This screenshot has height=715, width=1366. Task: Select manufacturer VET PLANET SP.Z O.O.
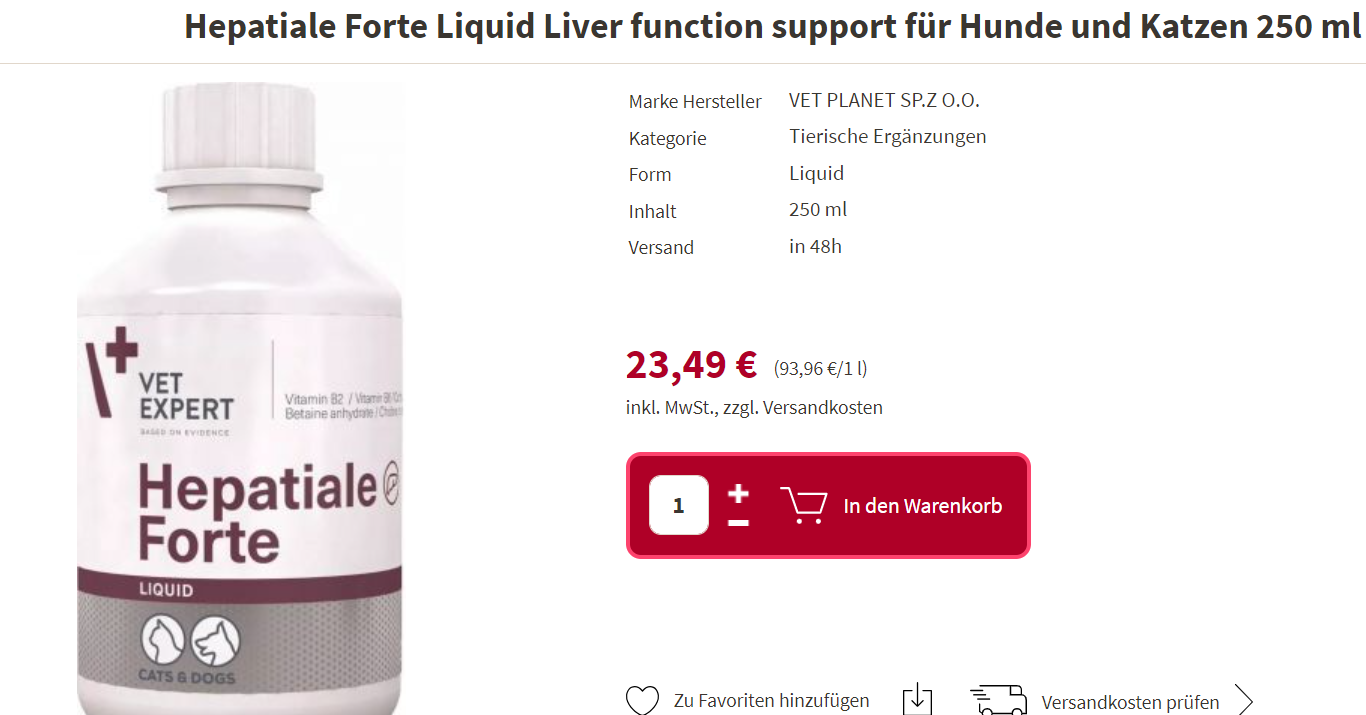click(x=884, y=100)
